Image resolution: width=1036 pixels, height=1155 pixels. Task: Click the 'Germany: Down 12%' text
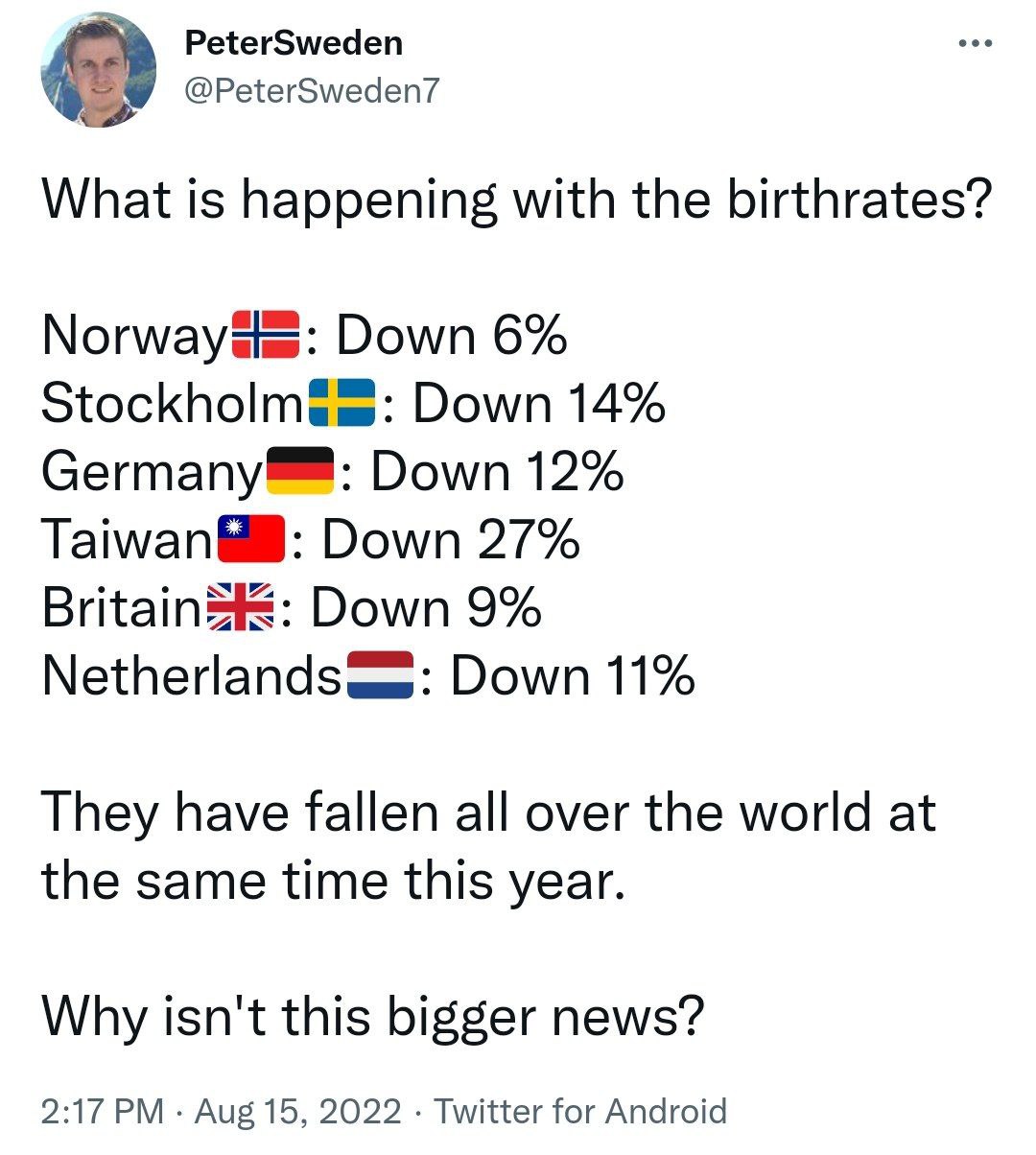click(333, 471)
